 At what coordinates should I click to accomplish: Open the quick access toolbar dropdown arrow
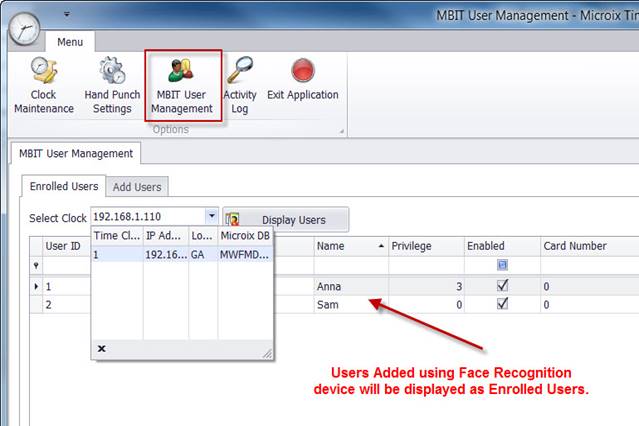click(x=67, y=14)
